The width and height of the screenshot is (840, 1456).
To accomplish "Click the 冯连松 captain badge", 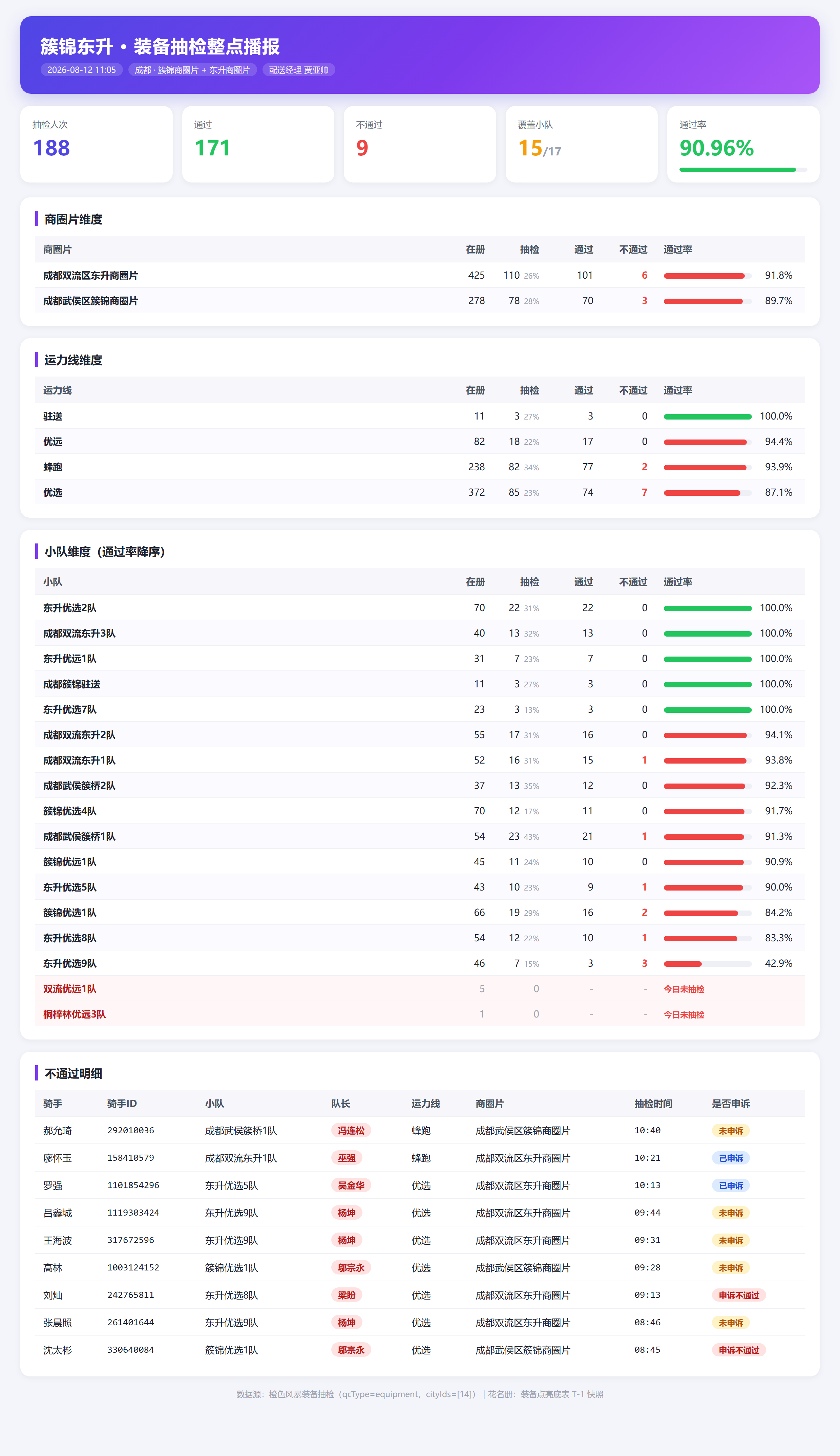I will 351,1130.
